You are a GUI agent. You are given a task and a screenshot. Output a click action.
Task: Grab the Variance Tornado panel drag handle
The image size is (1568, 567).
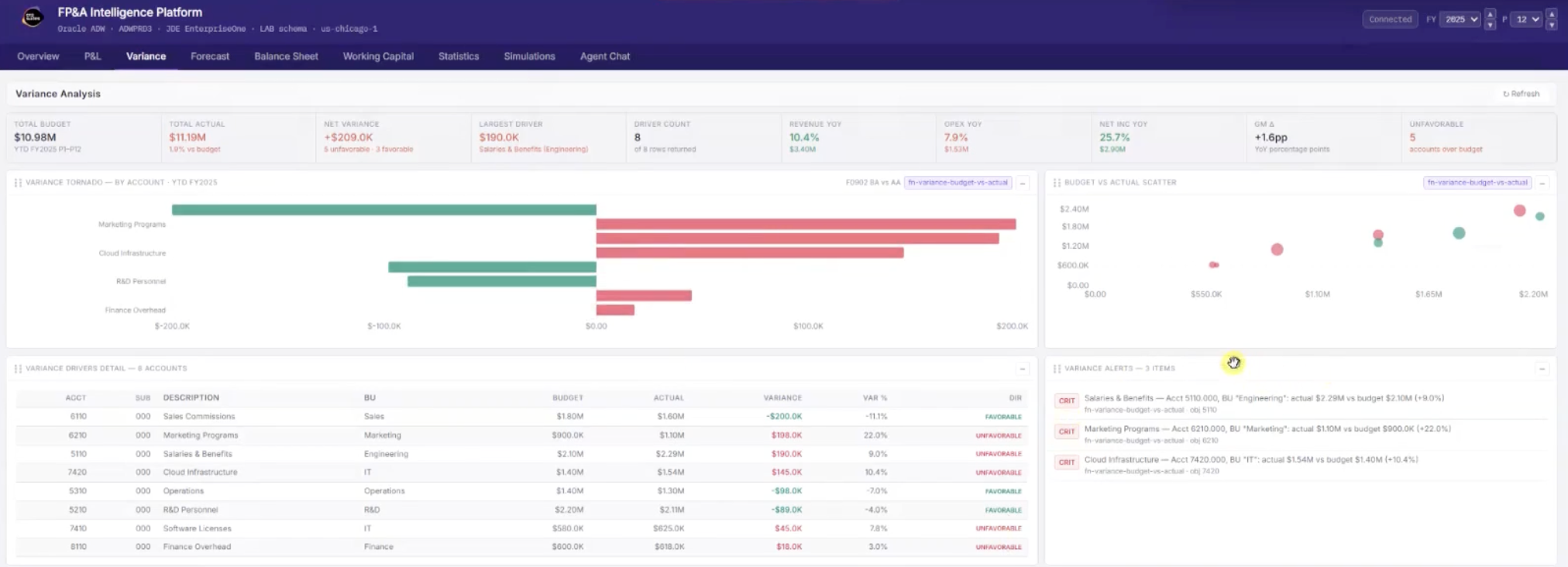click(18, 183)
